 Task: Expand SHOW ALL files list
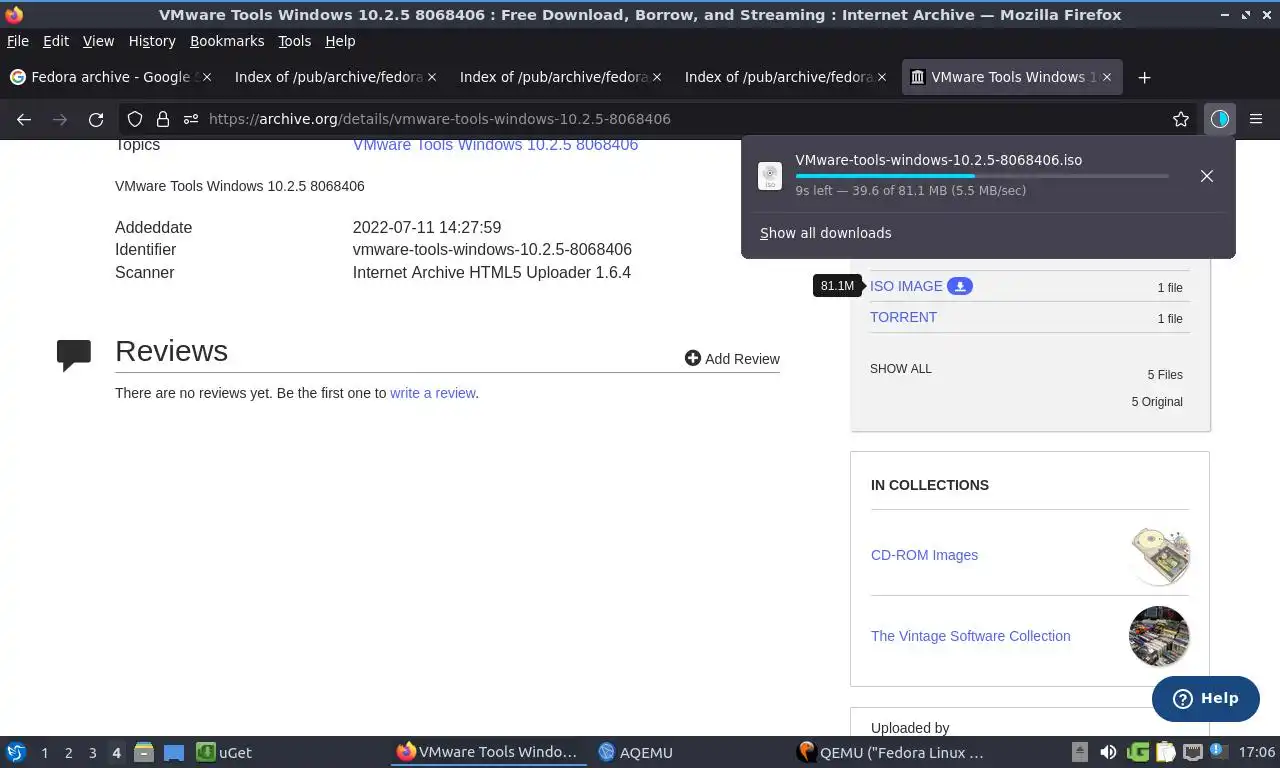pos(900,369)
